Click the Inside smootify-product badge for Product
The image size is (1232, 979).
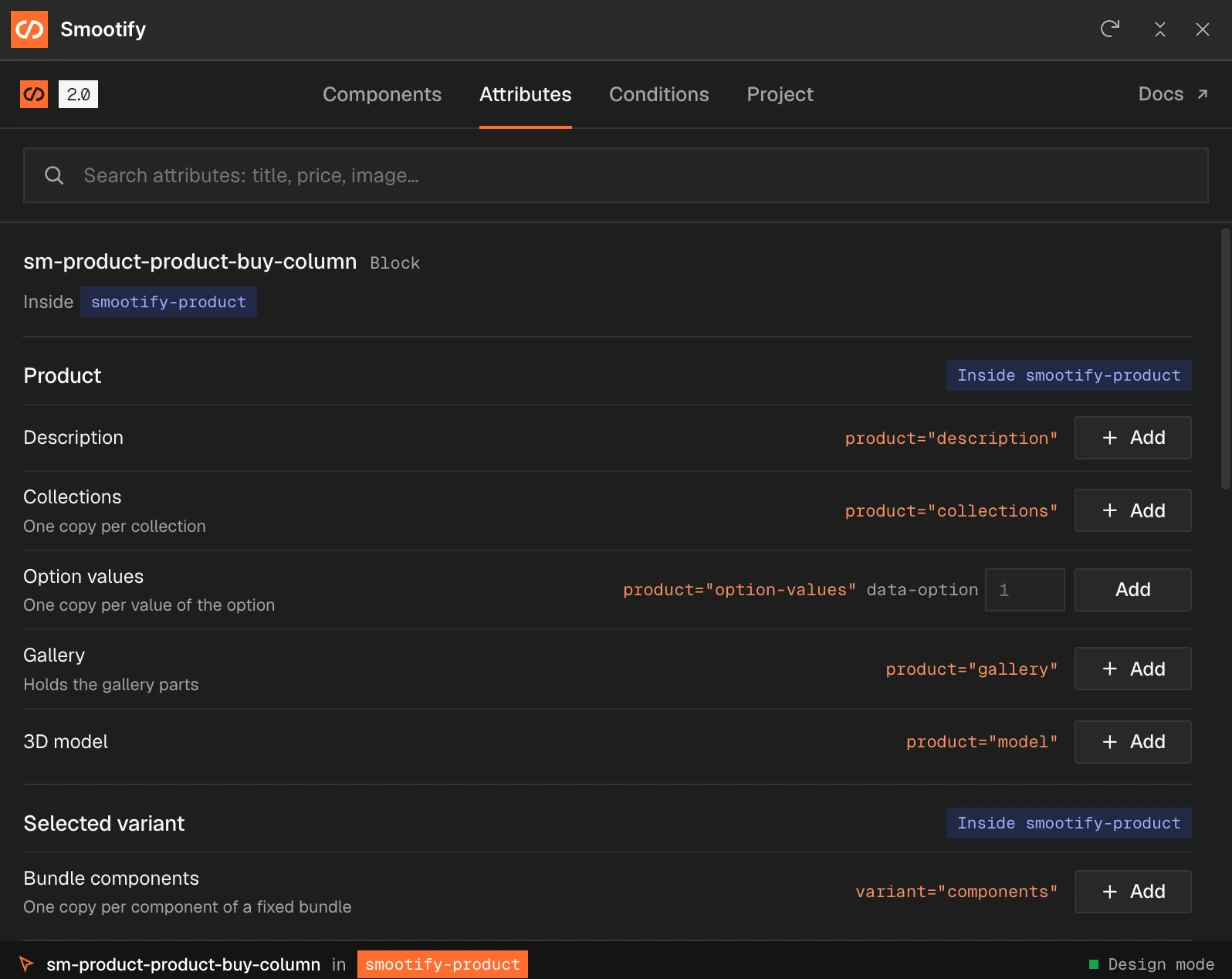click(x=1069, y=376)
